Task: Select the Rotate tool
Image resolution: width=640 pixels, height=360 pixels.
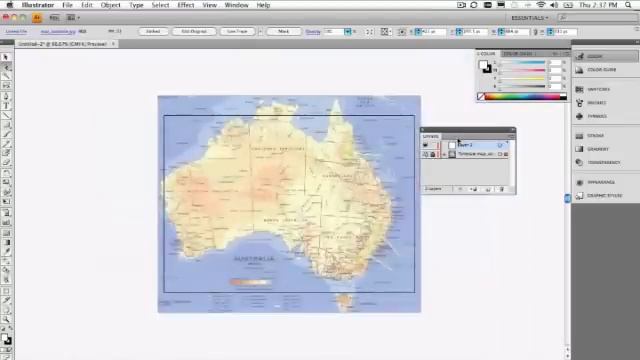Action: tap(7, 173)
